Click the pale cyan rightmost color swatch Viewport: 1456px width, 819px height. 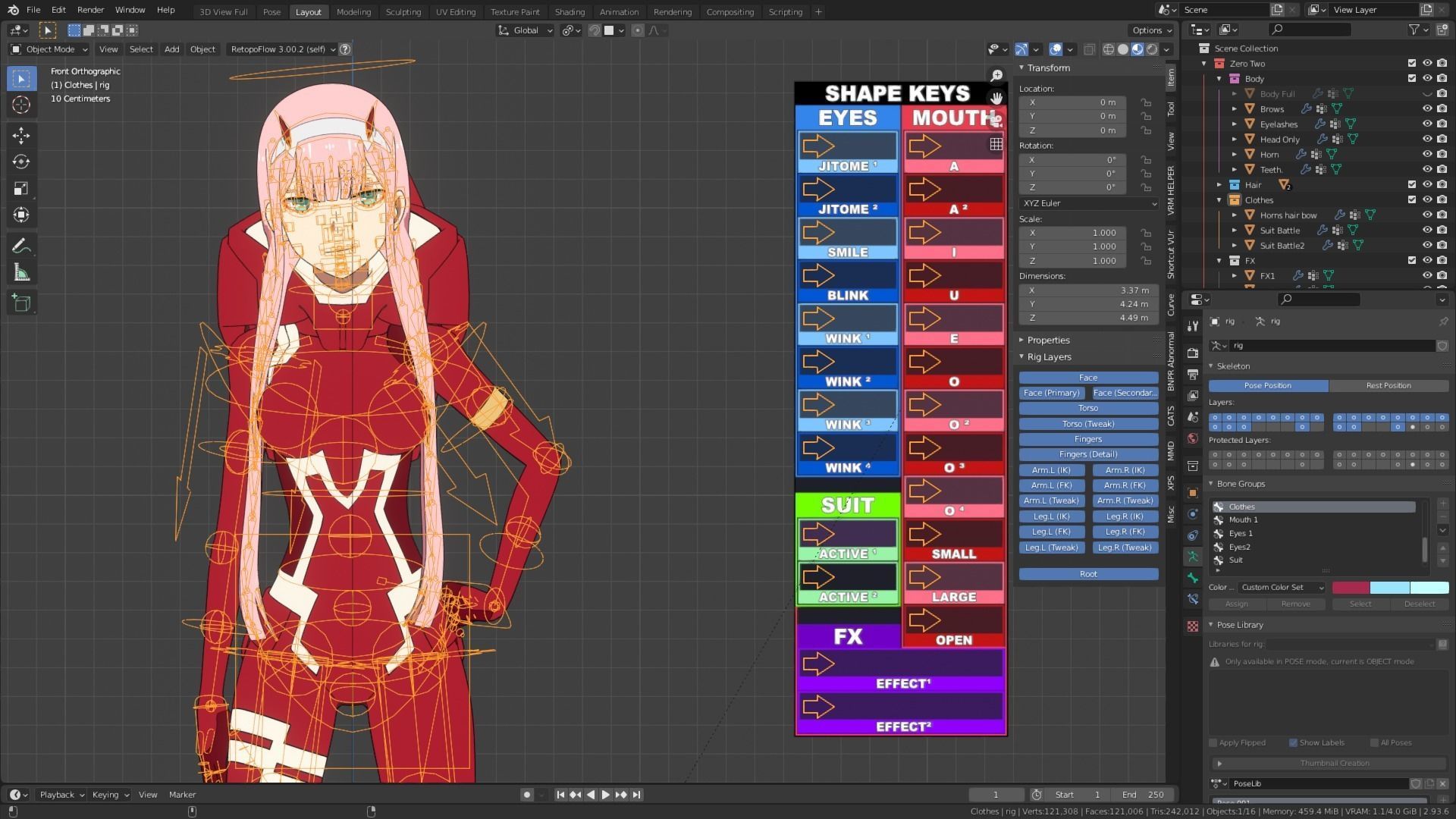(1429, 588)
